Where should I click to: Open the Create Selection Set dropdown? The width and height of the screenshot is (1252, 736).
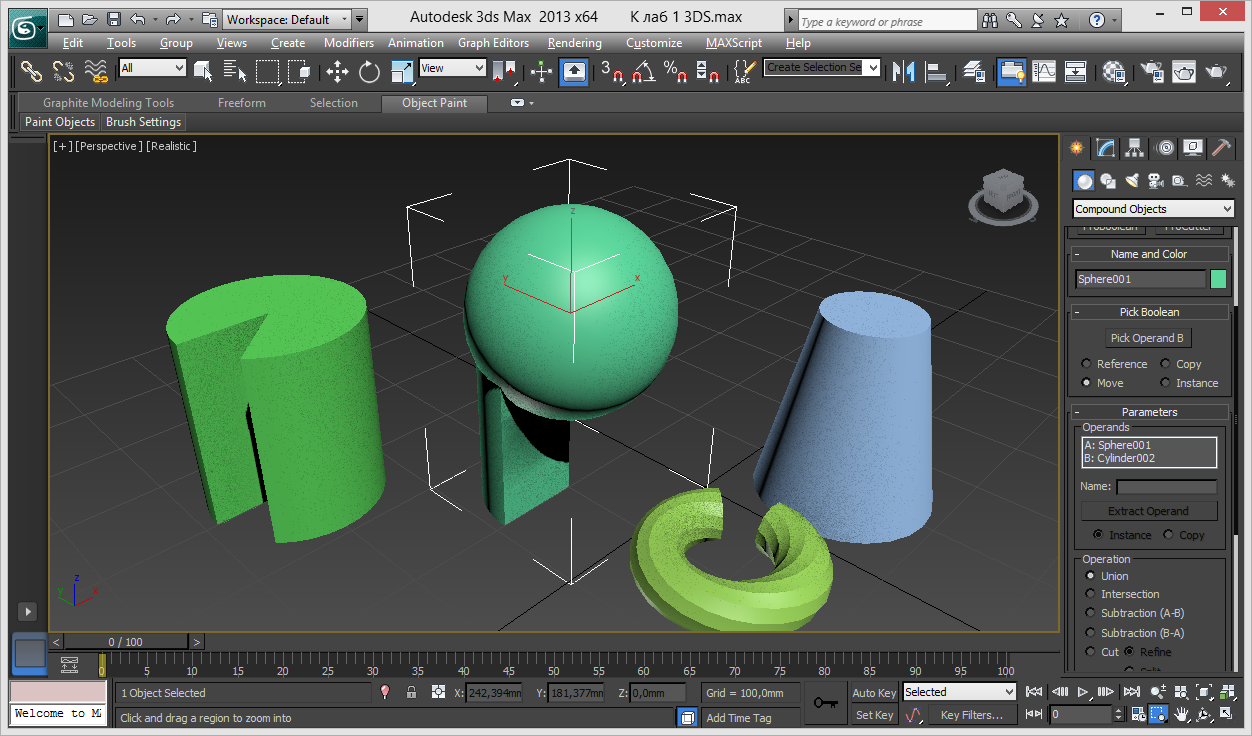pyautogui.click(x=822, y=67)
